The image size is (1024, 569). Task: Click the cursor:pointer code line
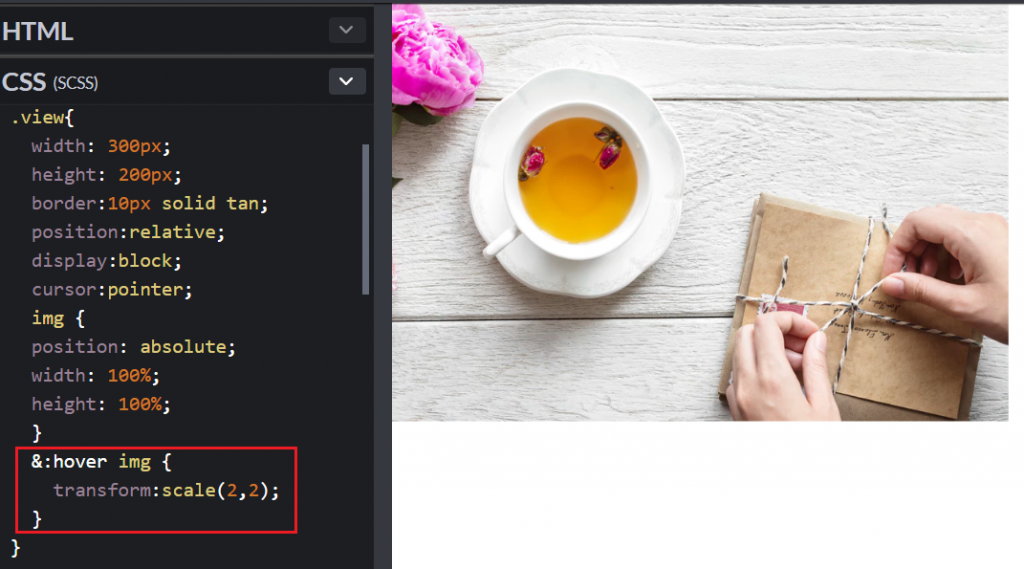112,289
